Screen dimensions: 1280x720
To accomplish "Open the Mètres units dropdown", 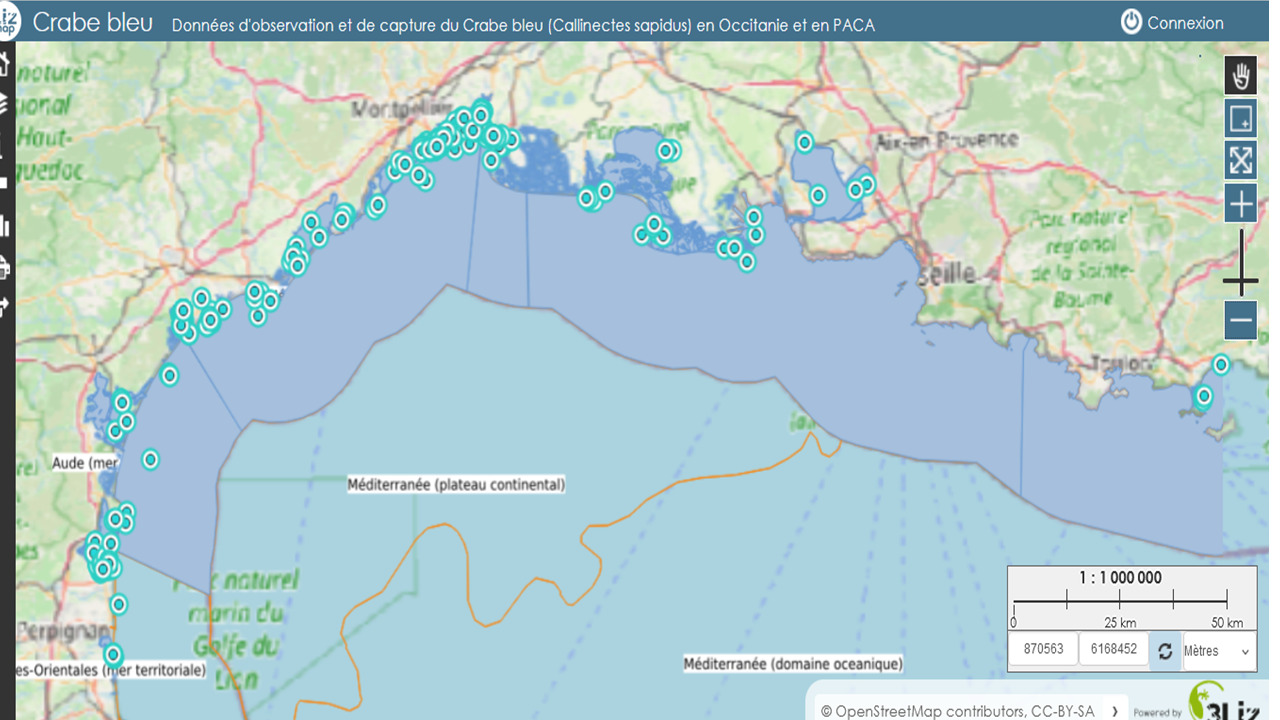I will [x=1219, y=650].
